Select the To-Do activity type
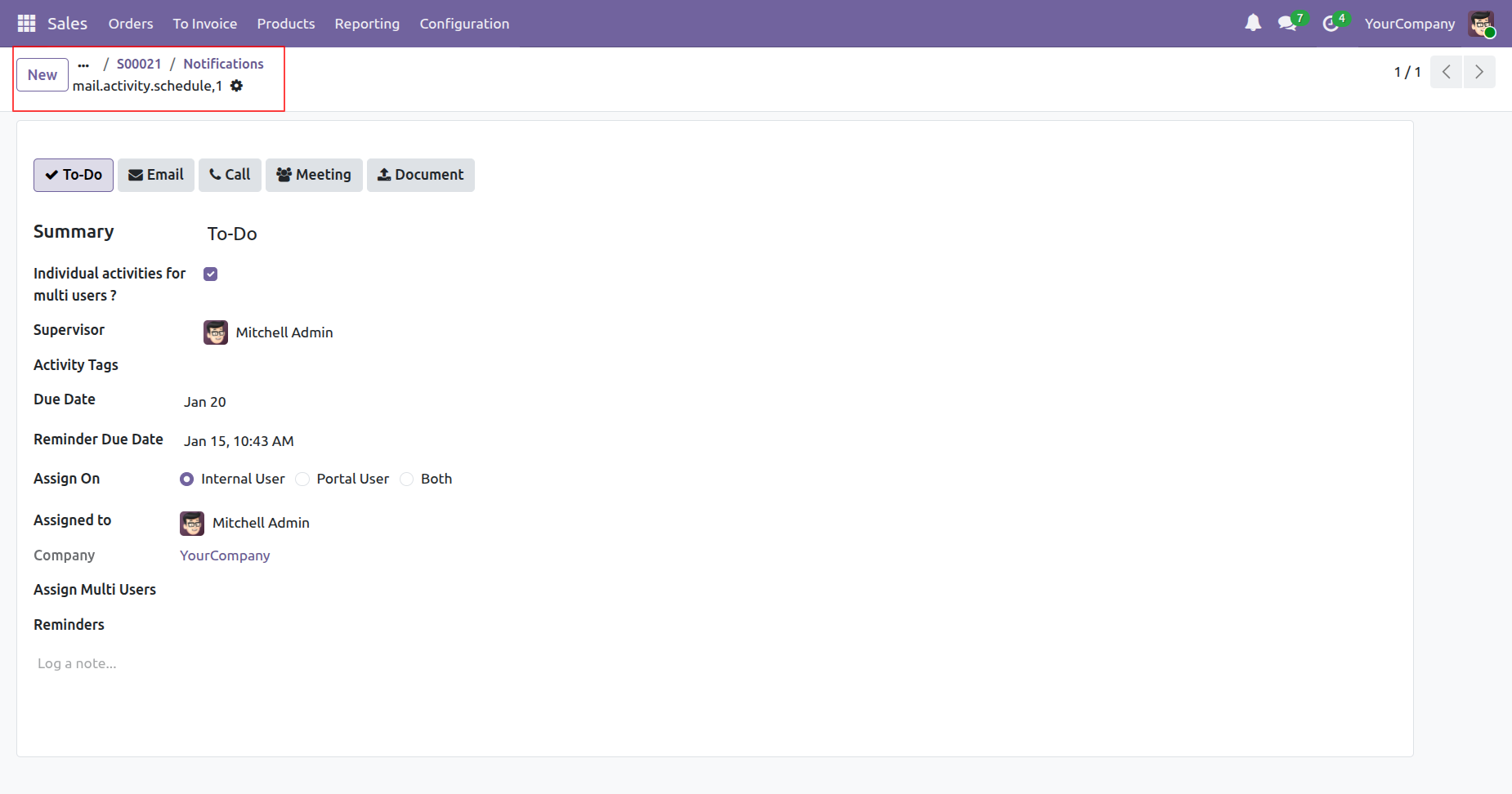The height and width of the screenshot is (794, 1512). coord(74,175)
